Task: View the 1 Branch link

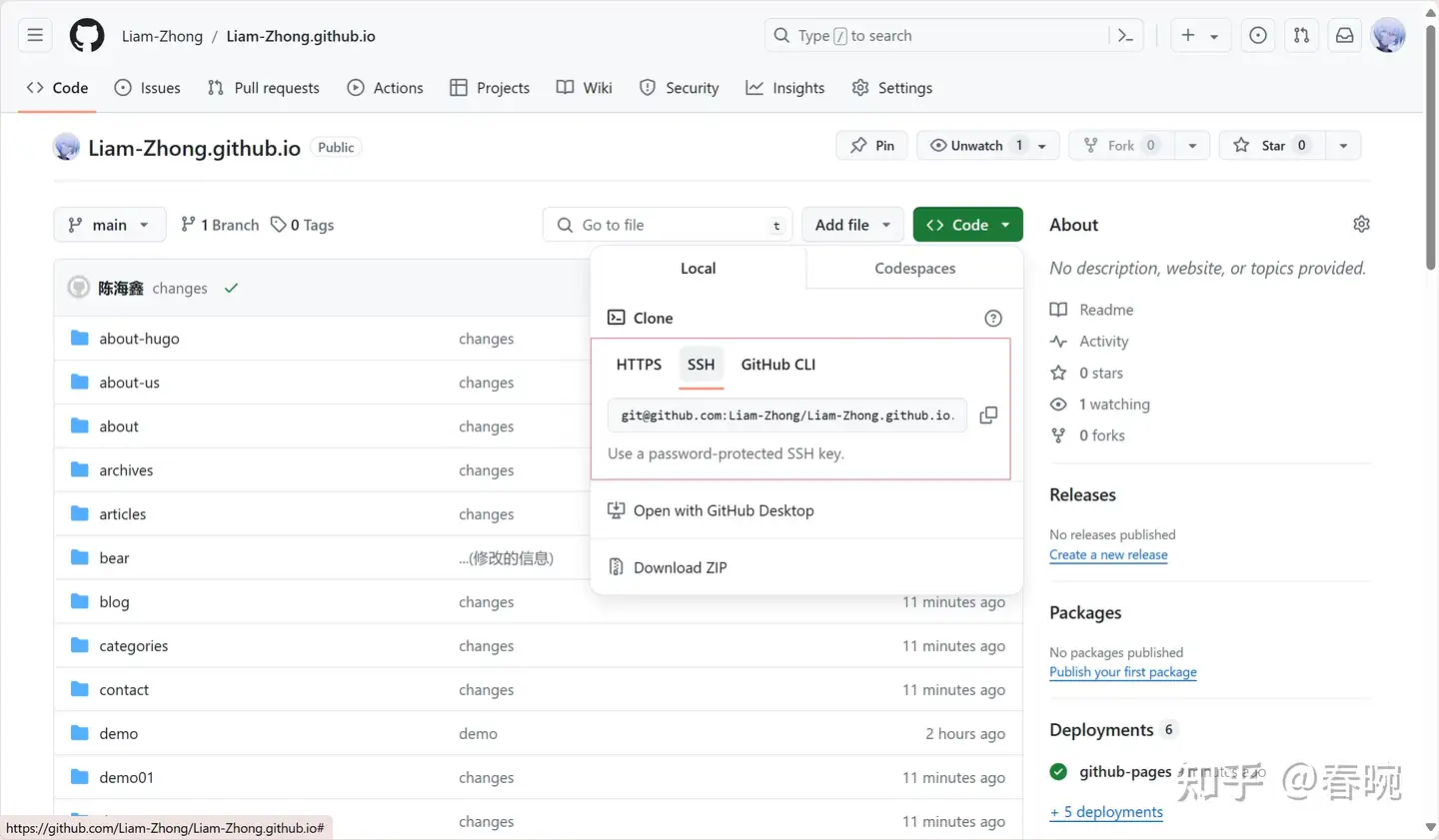Action: point(220,225)
